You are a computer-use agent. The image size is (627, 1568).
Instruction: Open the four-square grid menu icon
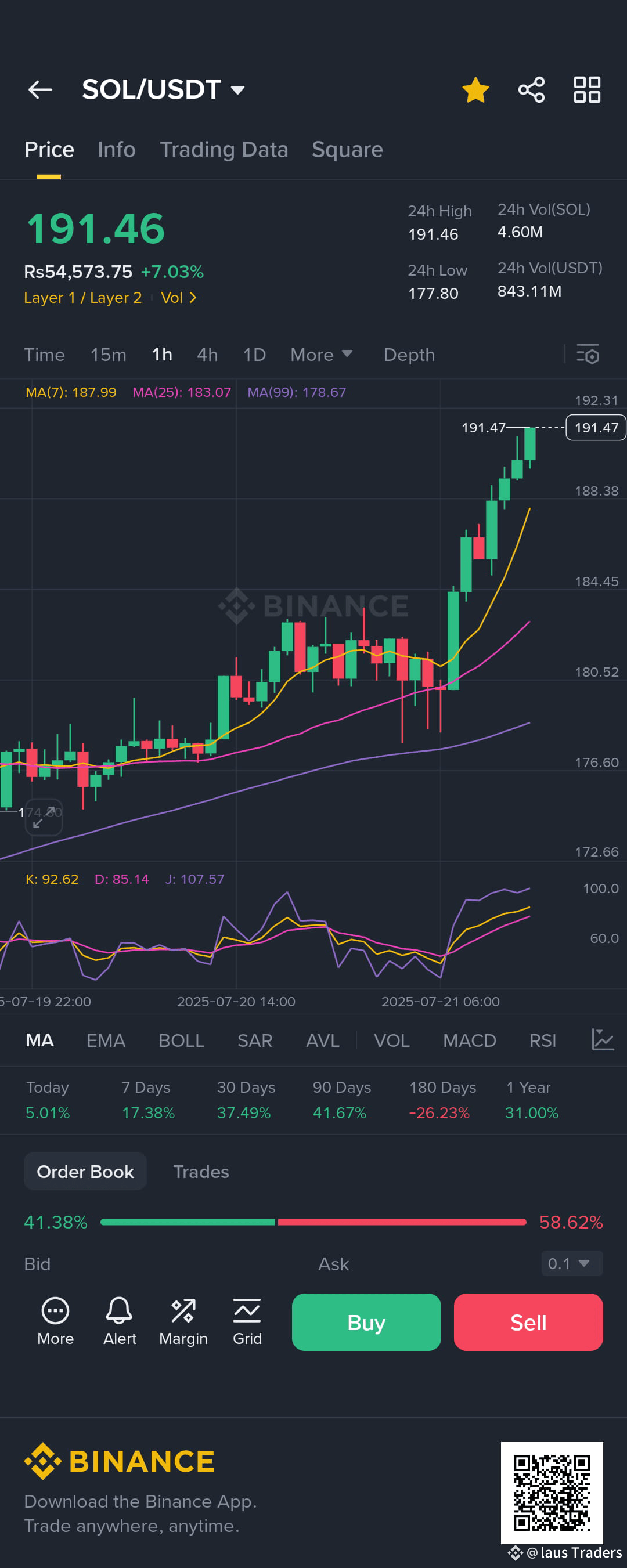[x=588, y=90]
